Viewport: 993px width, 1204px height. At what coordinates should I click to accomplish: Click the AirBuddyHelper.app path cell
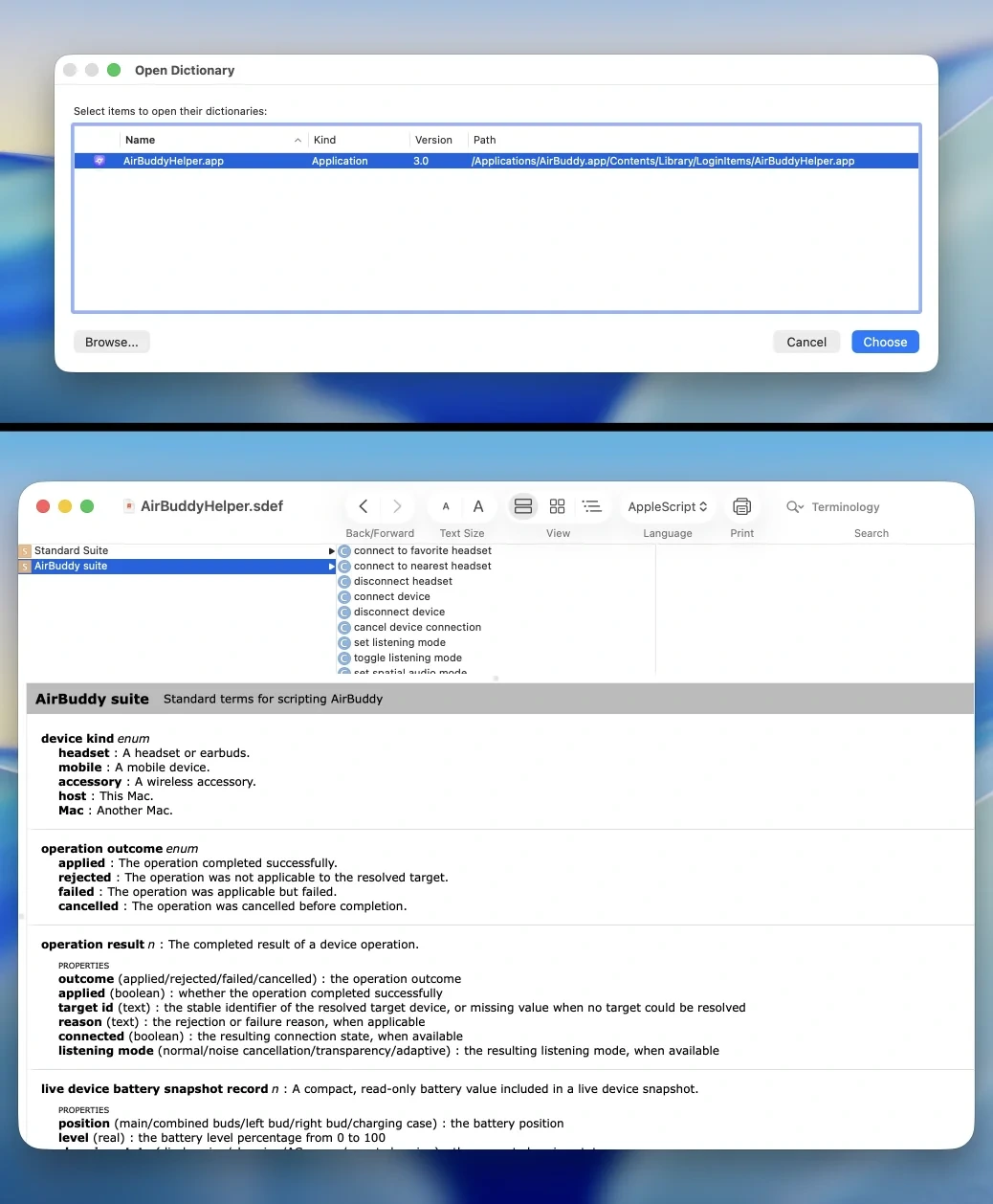coord(663,161)
